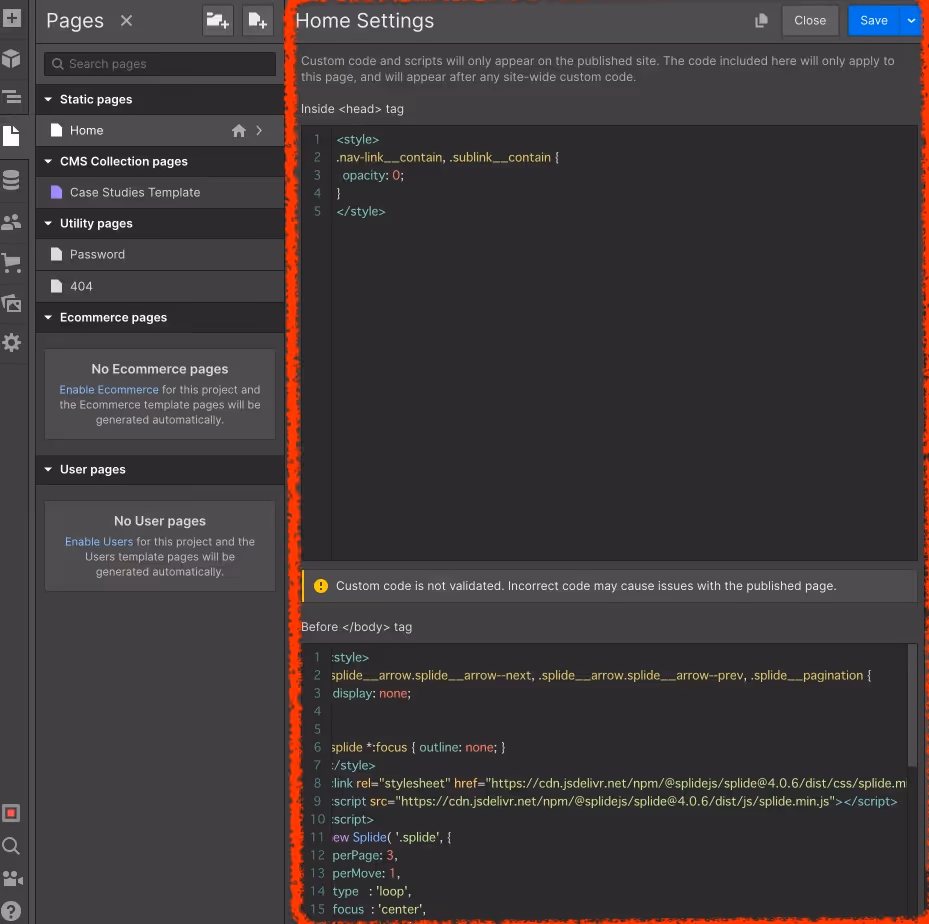This screenshot has height=924, width=929.
Task: Collapse the Utility pages section
Action: [48, 224]
